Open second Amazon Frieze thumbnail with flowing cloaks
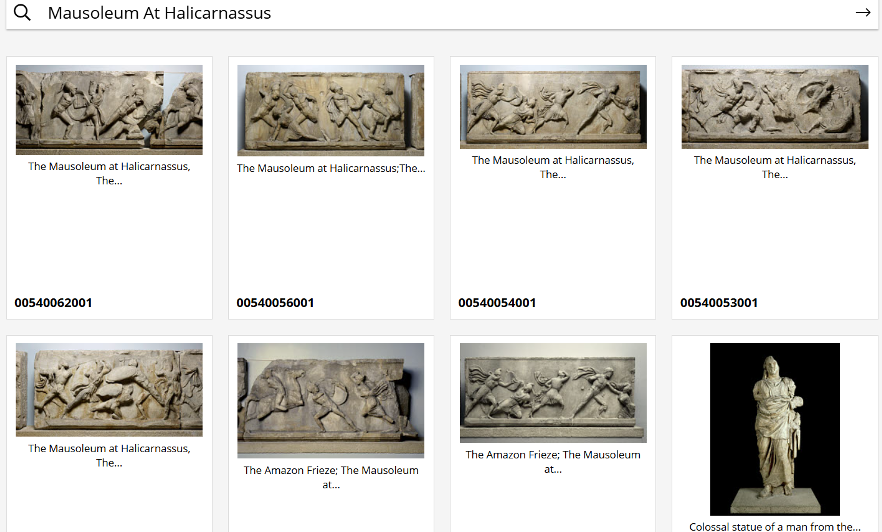This screenshot has width=882, height=532. (x=554, y=393)
